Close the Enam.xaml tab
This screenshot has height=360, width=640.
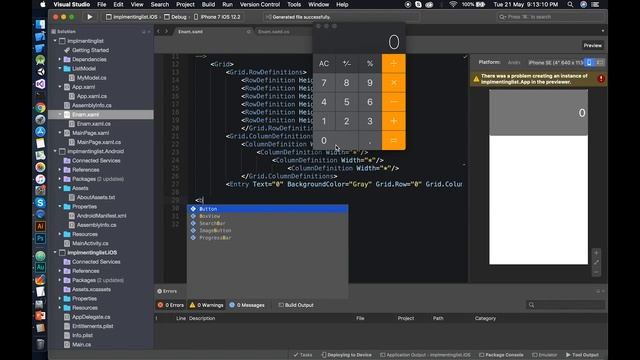(248, 31)
